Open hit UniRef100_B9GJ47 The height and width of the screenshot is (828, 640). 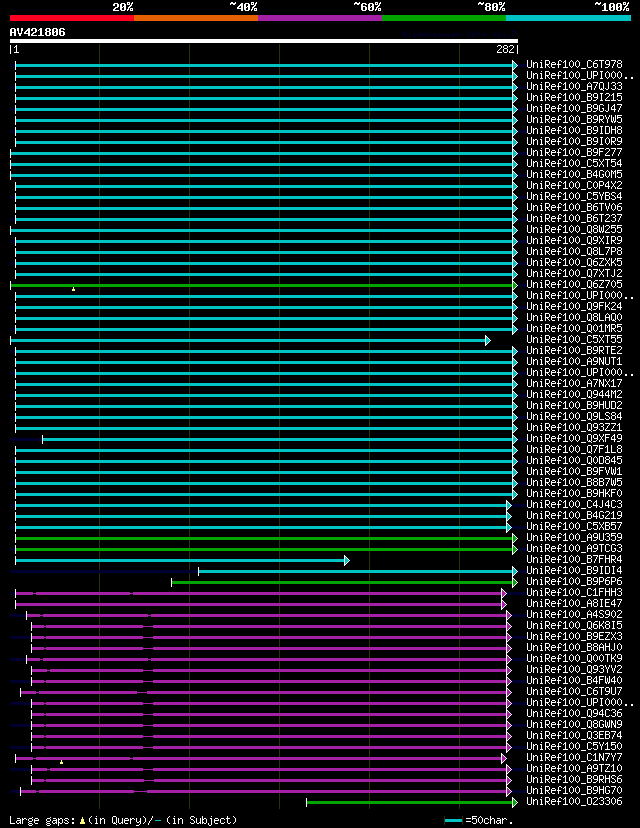click(x=574, y=109)
